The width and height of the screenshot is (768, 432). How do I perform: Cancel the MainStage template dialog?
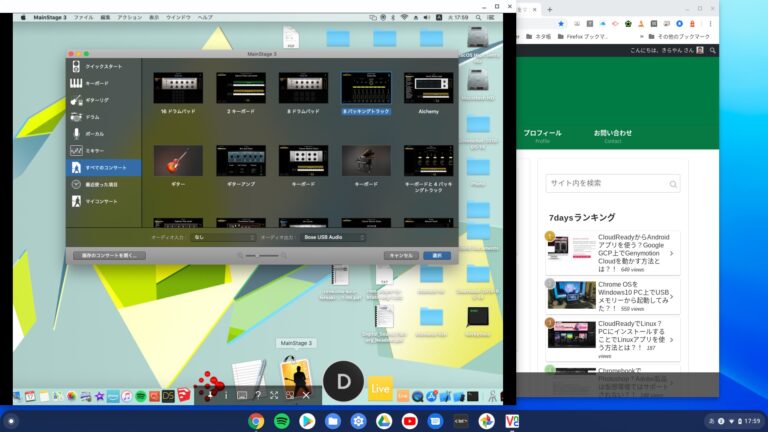point(401,256)
